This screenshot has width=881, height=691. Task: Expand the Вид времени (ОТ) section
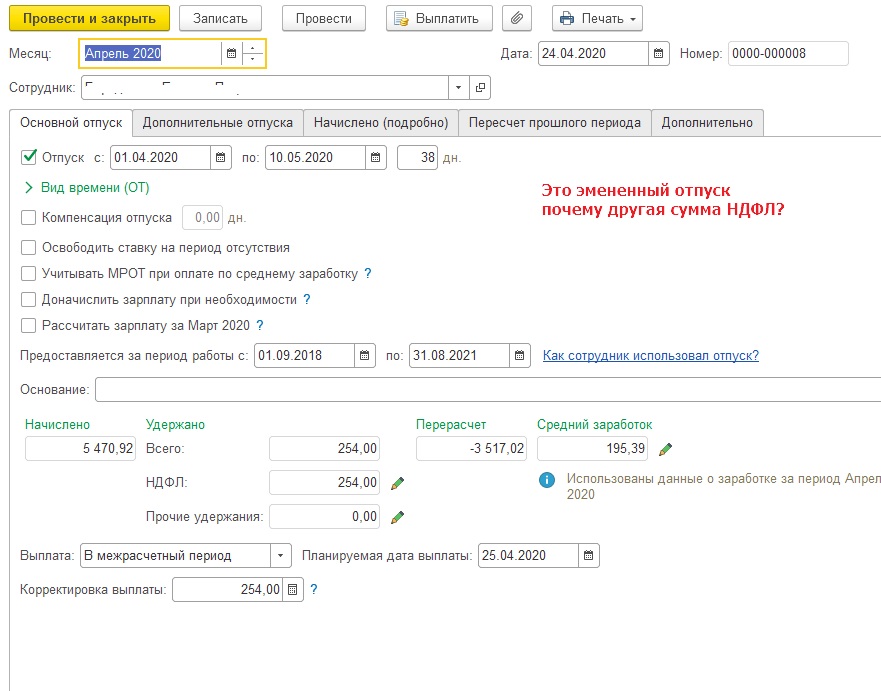(28, 187)
